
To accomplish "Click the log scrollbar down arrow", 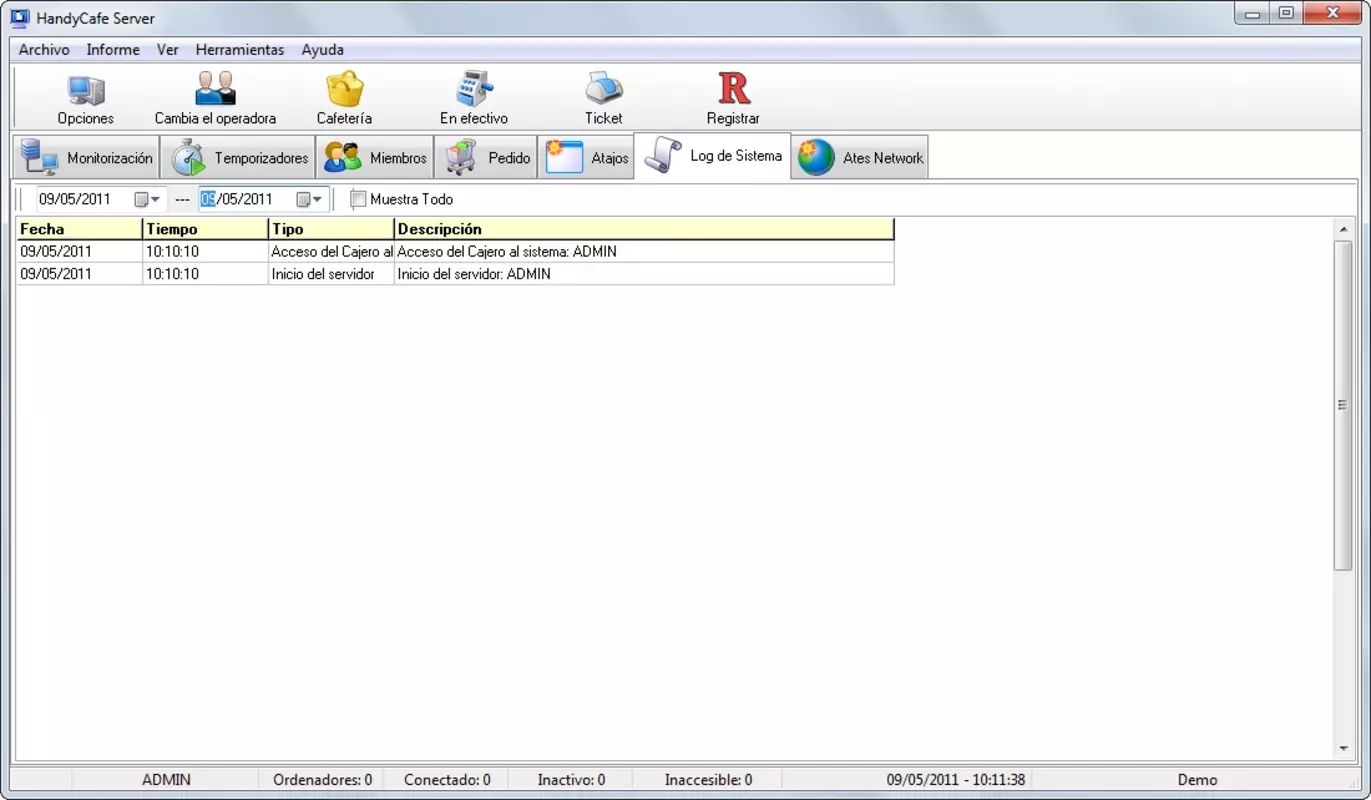I will [1343, 749].
